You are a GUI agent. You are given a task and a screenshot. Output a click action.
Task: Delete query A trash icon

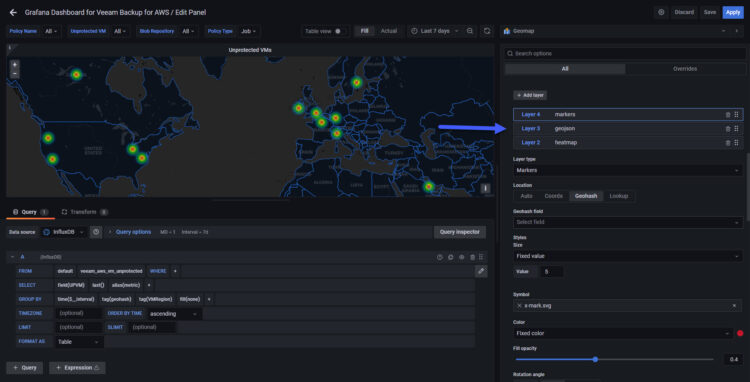pos(473,257)
